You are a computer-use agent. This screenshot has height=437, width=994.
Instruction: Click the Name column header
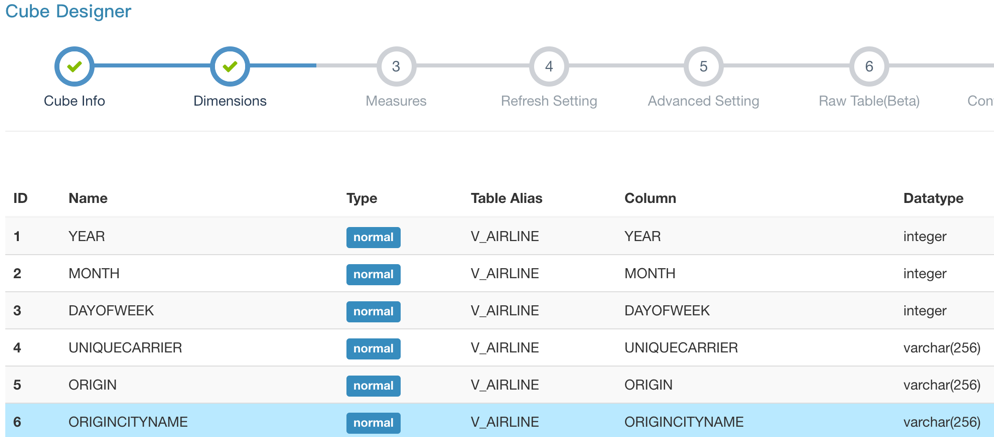point(88,198)
